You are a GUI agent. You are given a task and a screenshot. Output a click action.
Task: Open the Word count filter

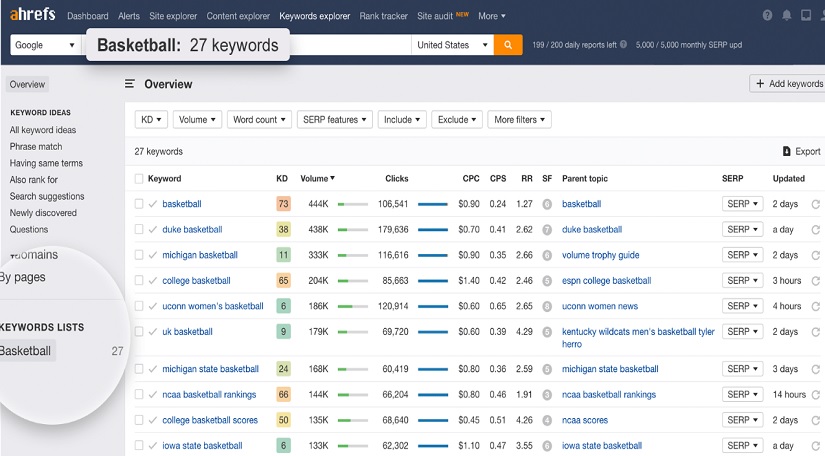259,119
